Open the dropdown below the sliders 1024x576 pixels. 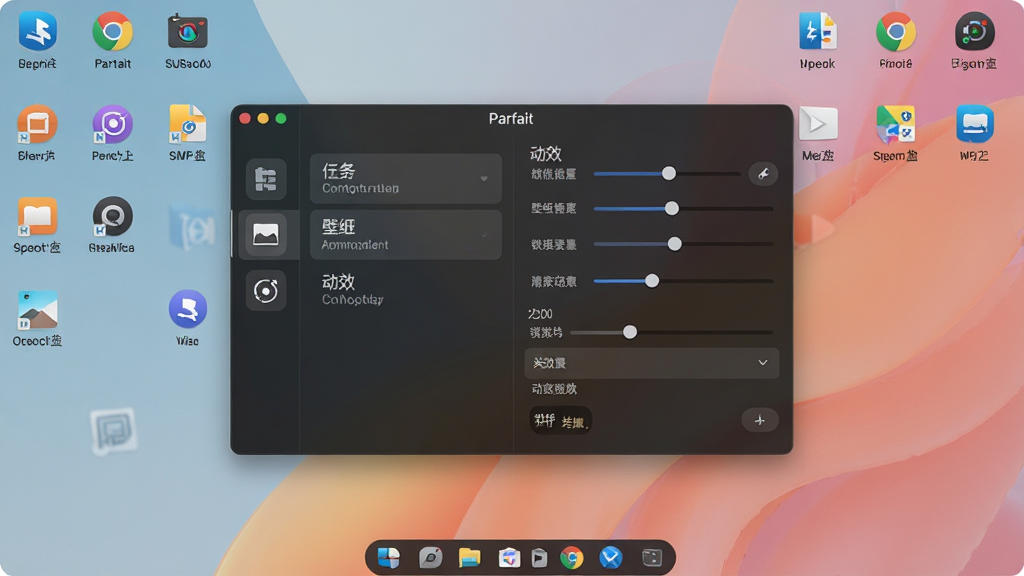tap(652, 362)
